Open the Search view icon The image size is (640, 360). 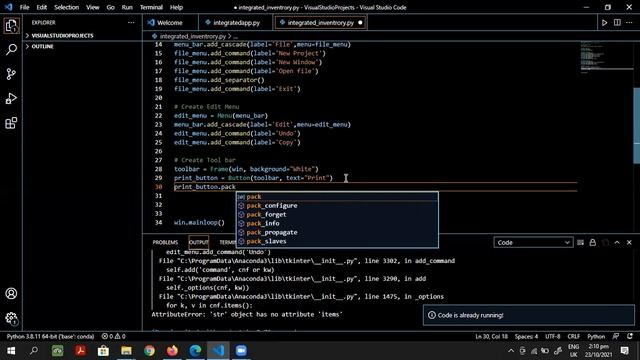[11, 50]
